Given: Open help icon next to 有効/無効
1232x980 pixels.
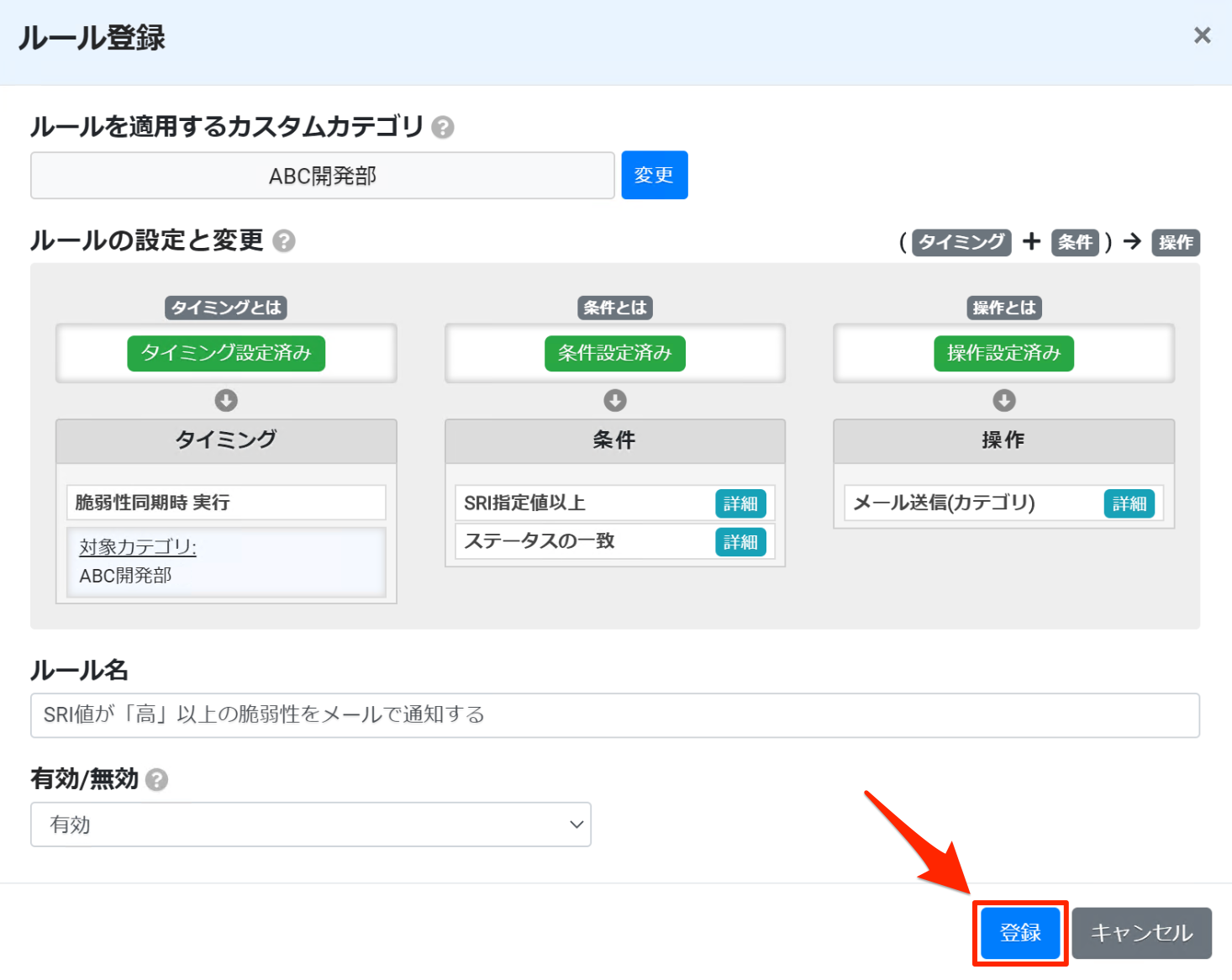Looking at the screenshot, I should coord(157,780).
